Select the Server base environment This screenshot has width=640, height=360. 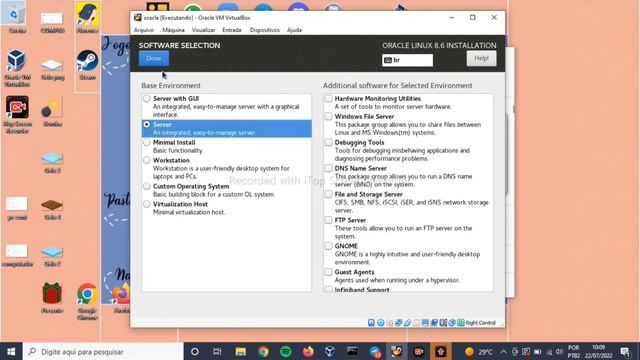(x=227, y=129)
